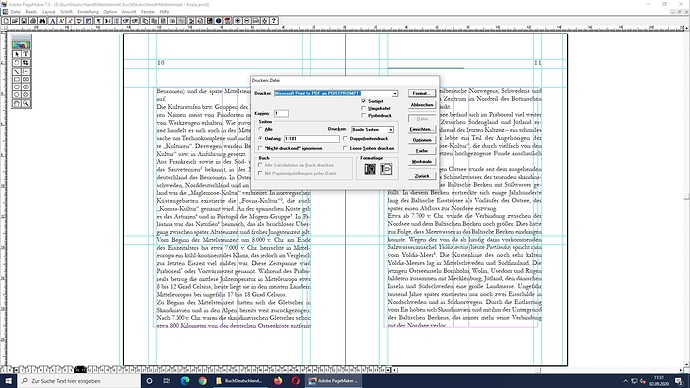Image resolution: width=690 pixels, height=388 pixels.
Task: Click the New document toolbar icon
Action: [x=6, y=21]
